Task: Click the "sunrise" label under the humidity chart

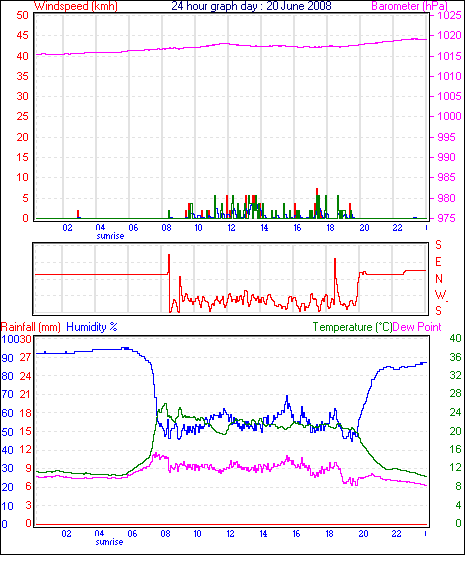Action: point(109,542)
